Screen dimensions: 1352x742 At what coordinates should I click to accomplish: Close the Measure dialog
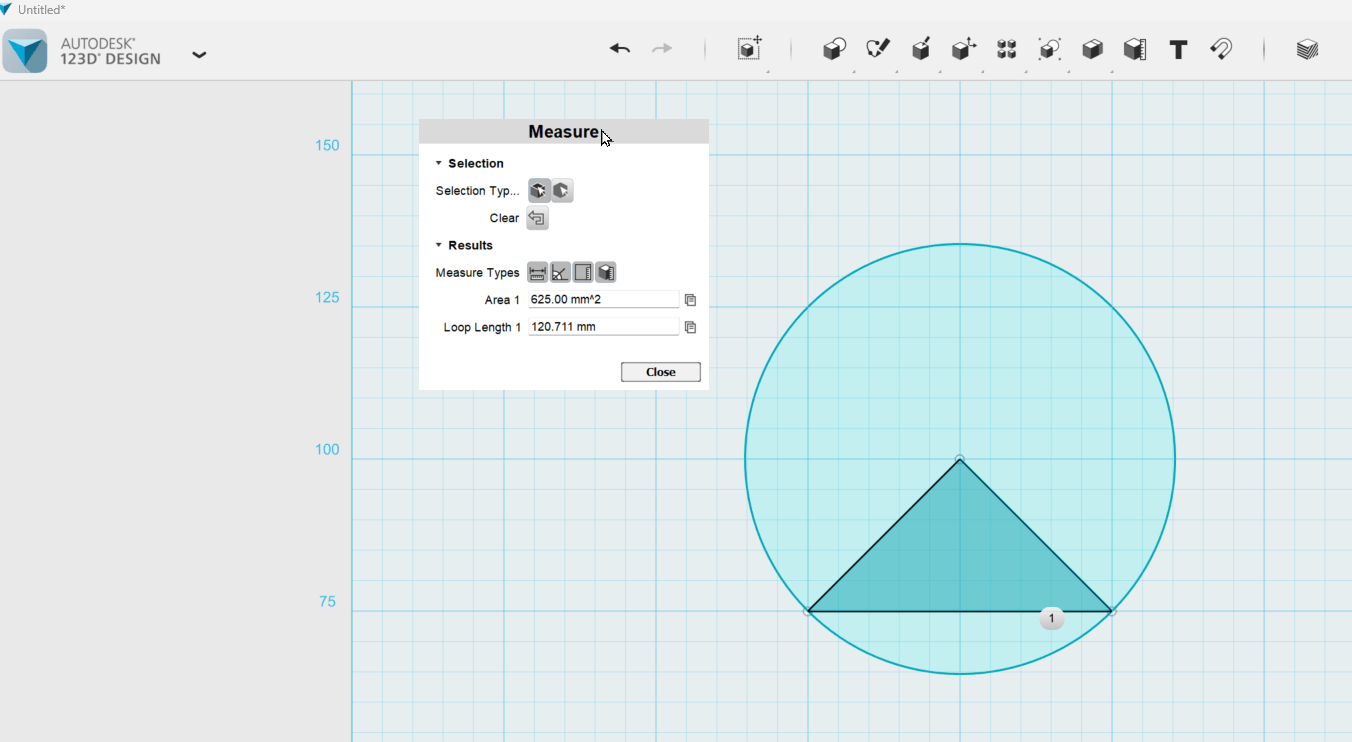[661, 372]
